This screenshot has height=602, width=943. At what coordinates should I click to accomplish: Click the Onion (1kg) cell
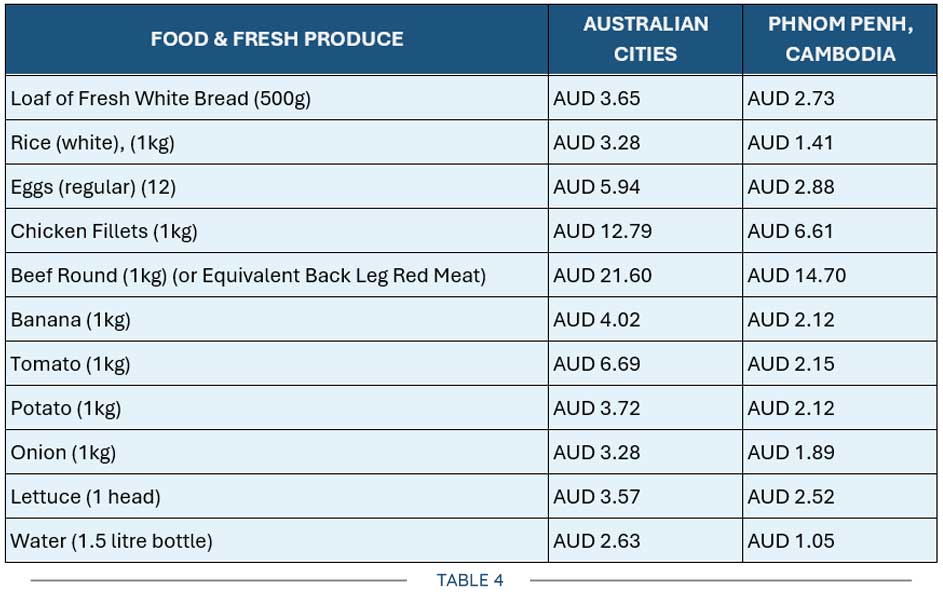[277, 452]
